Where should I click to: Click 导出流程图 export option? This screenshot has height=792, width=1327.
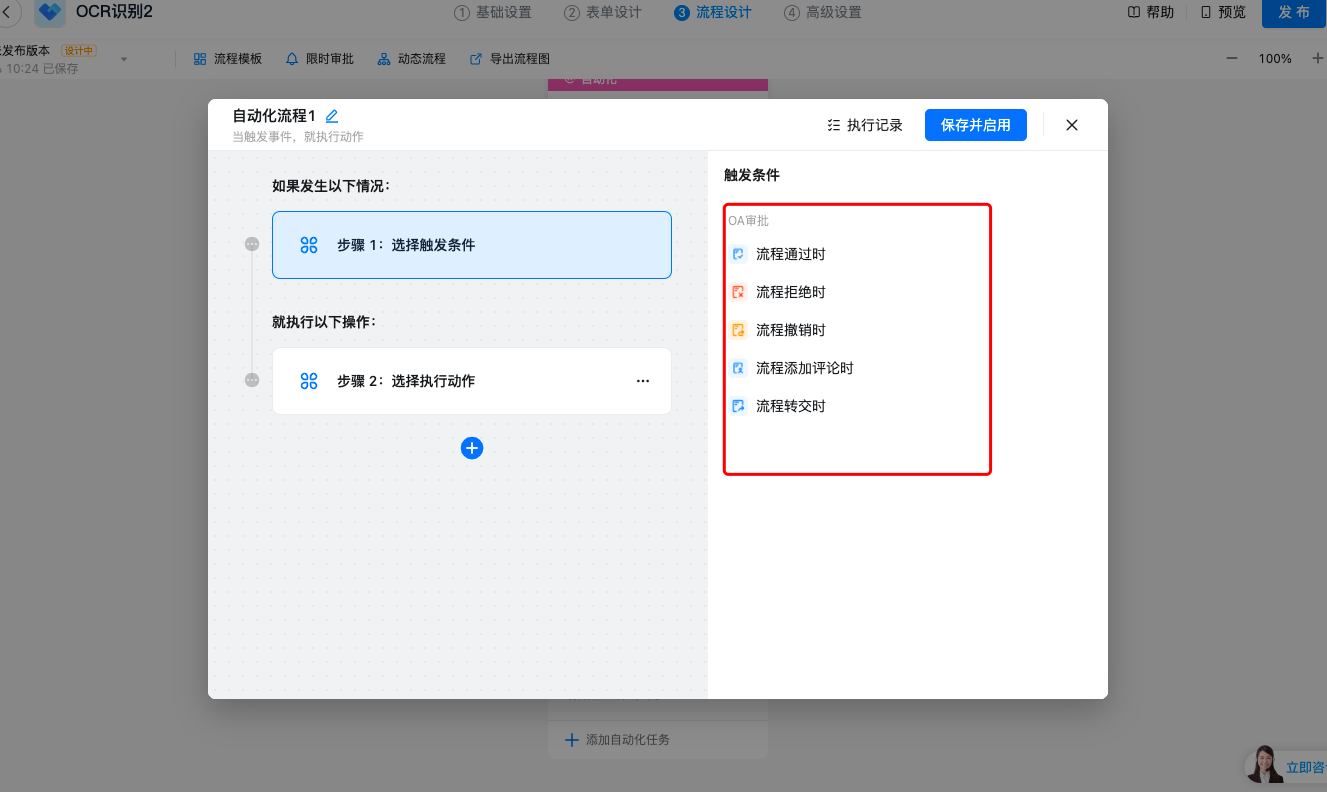pyautogui.click(x=510, y=59)
